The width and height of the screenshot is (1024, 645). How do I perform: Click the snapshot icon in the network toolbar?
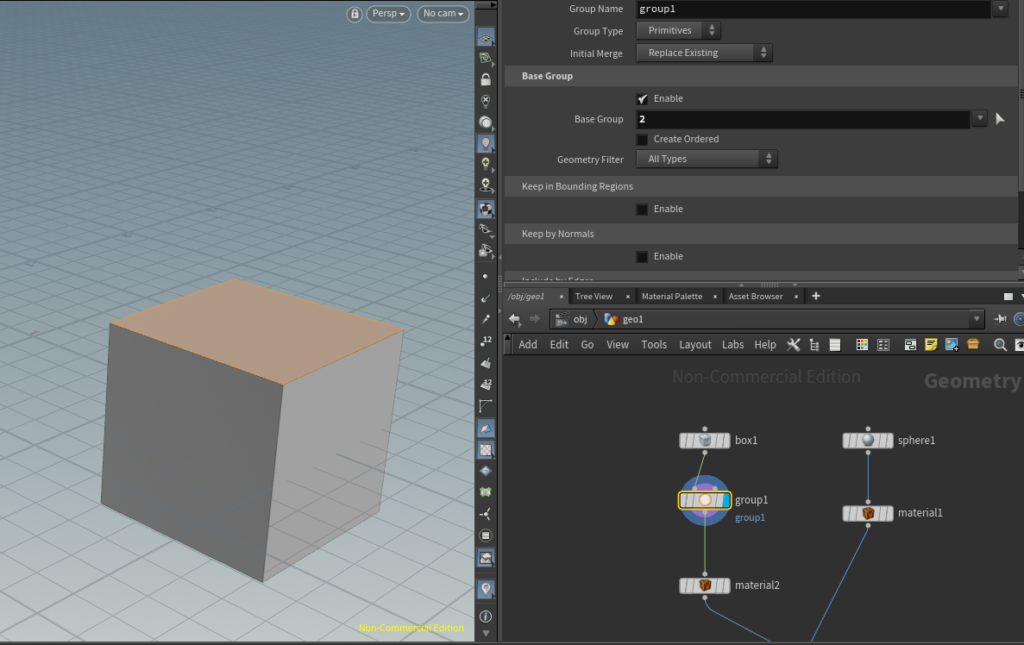910,344
